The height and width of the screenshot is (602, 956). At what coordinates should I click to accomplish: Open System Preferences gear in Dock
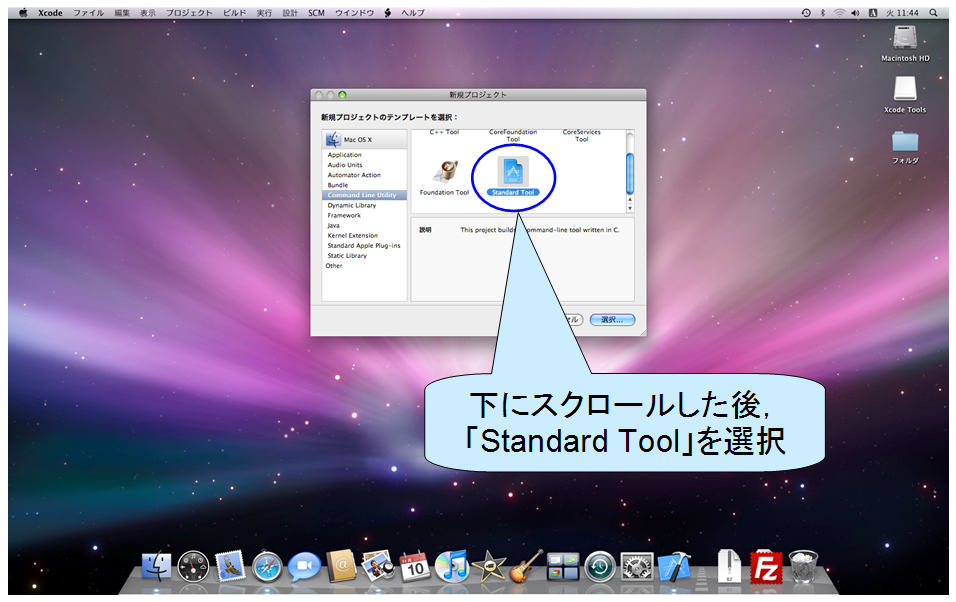(x=637, y=567)
